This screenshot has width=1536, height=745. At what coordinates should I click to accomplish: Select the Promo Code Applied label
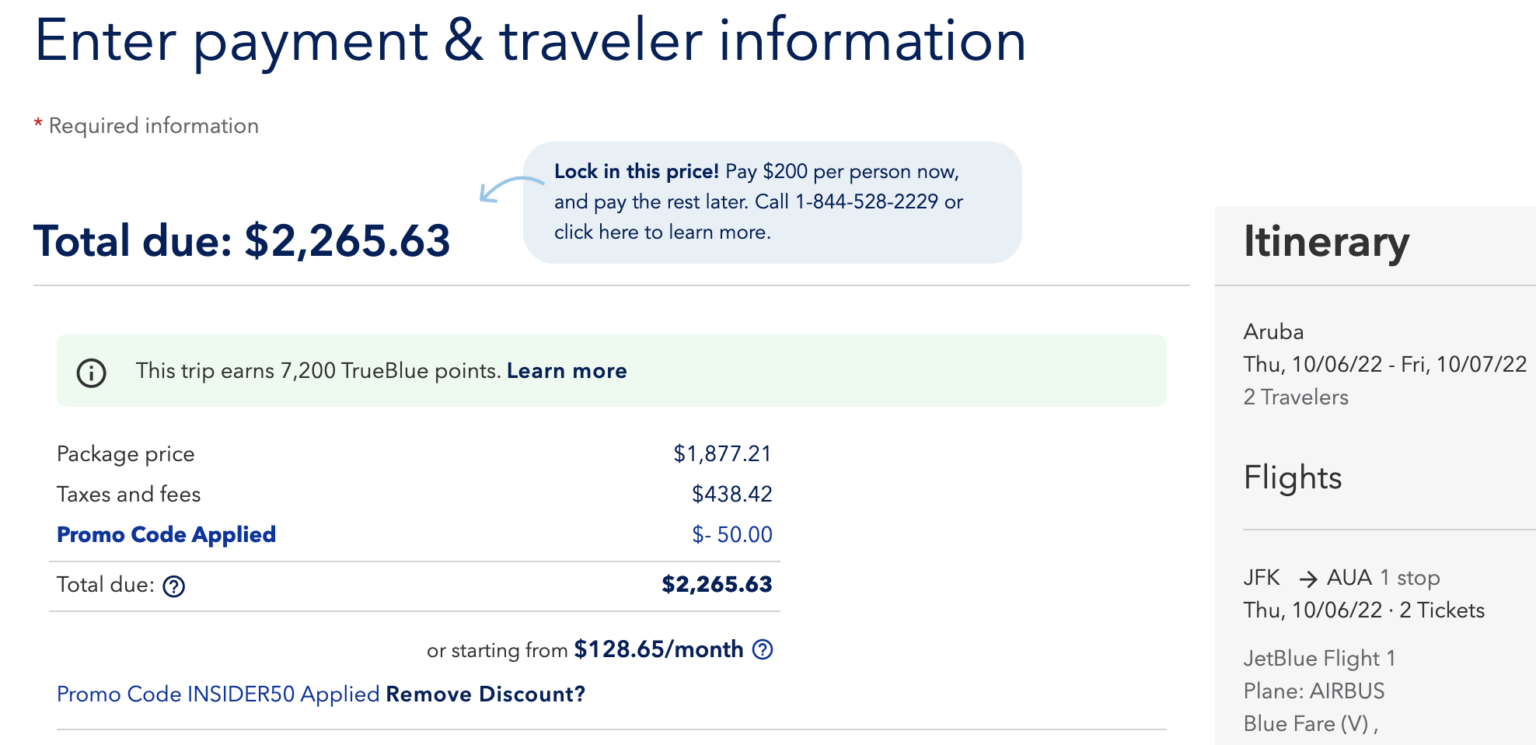(165, 534)
